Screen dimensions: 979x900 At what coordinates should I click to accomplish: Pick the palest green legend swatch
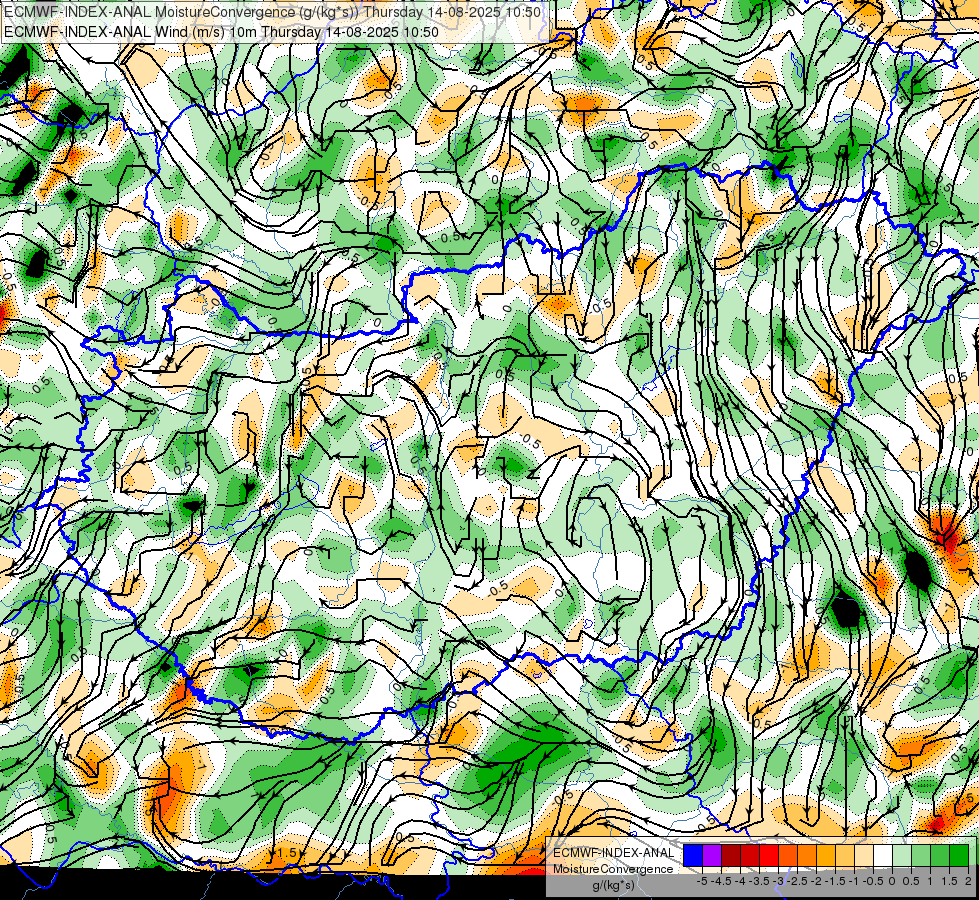tap(902, 855)
